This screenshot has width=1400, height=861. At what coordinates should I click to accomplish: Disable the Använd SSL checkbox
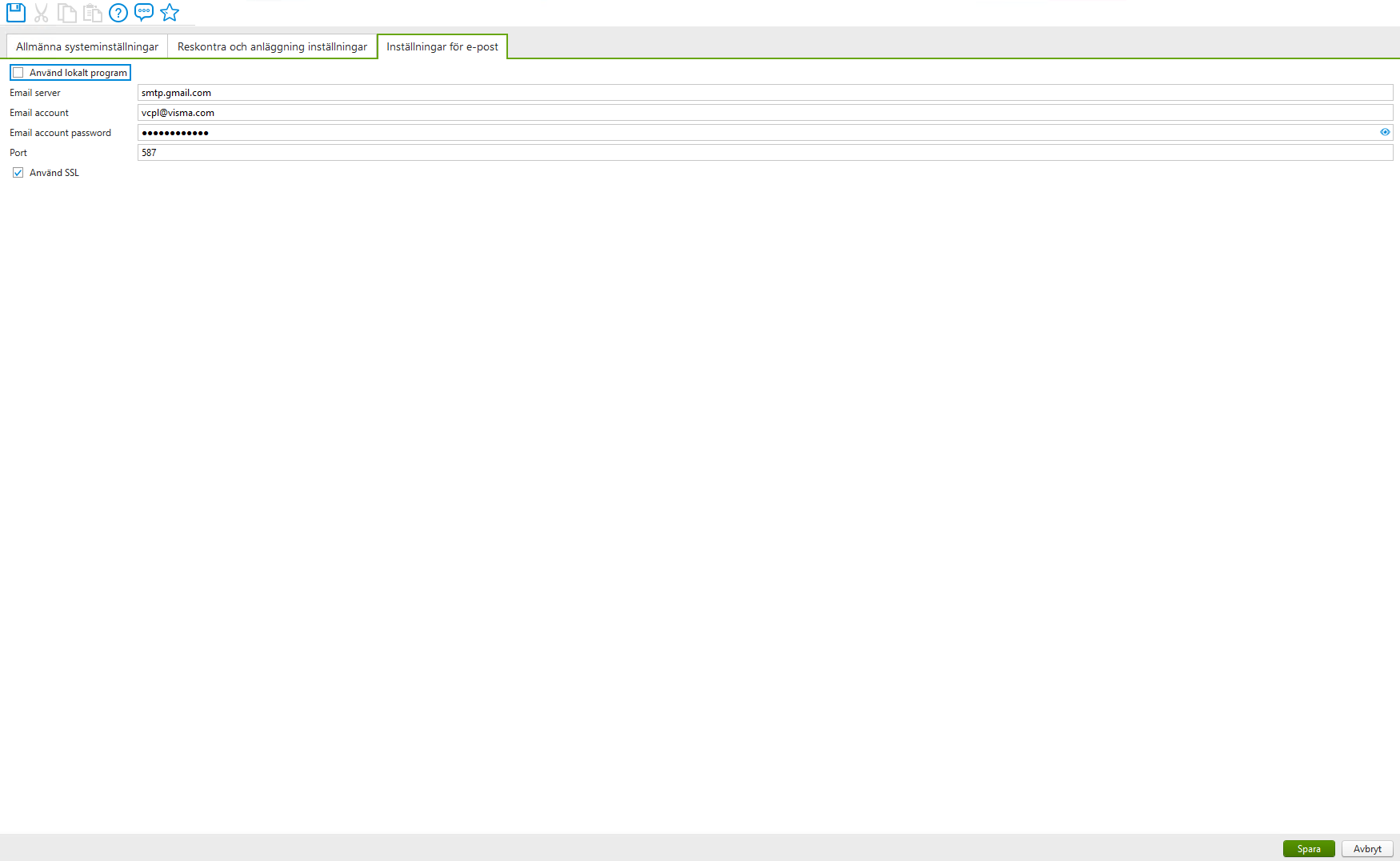click(18, 172)
